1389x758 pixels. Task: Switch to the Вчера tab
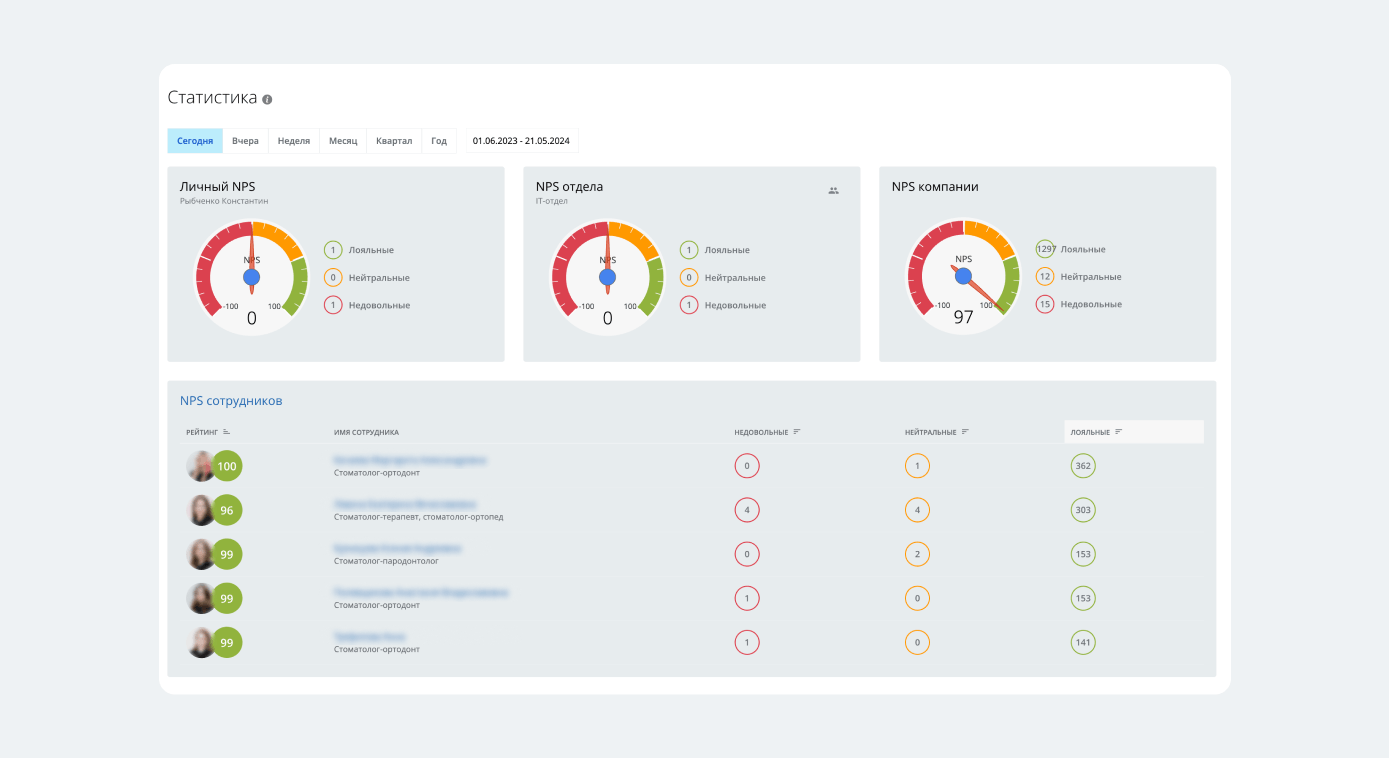coord(245,141)
